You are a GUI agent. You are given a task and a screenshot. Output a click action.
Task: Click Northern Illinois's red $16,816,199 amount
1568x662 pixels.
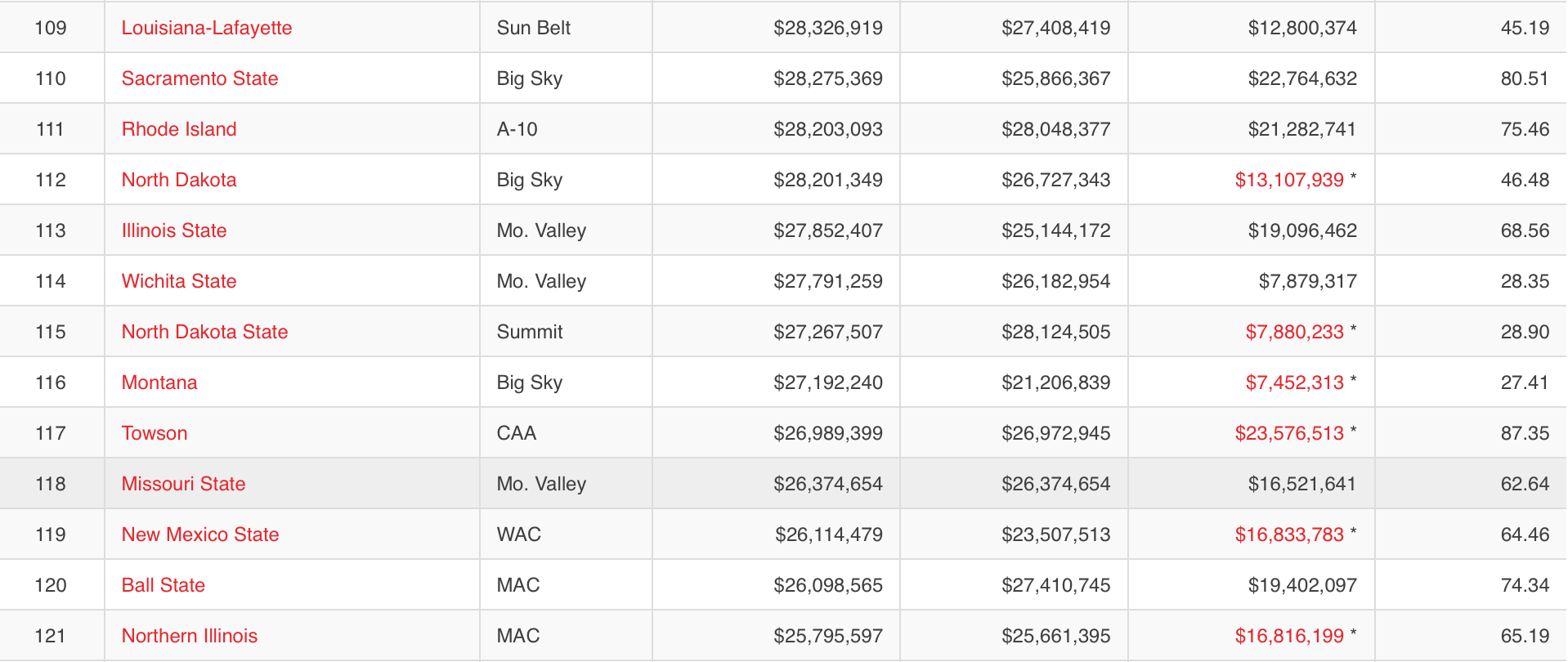click(x=1289, y=636)
